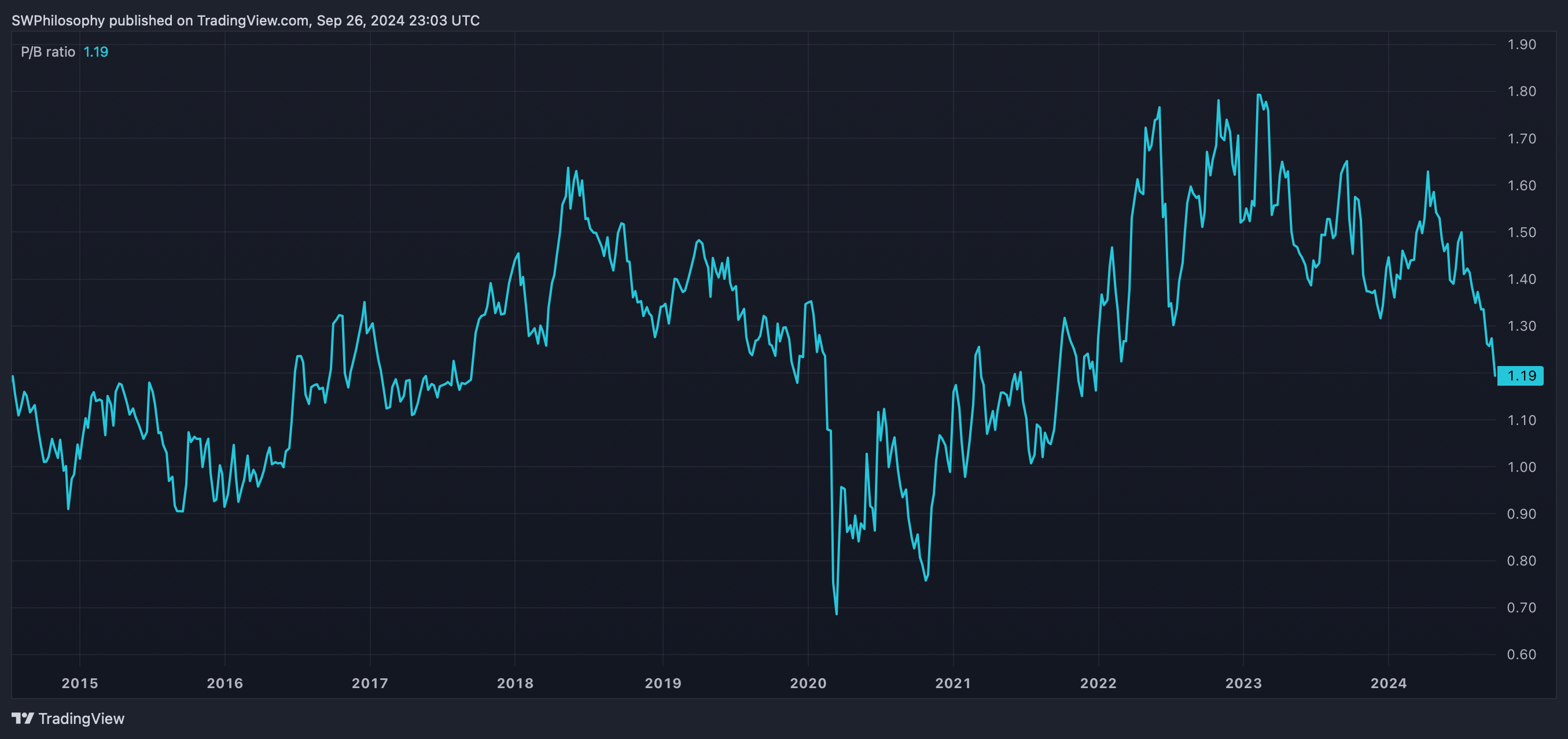1568x739 pixels.
Task: Click the early 2023 peak of the line
Action: [1259, 95]
